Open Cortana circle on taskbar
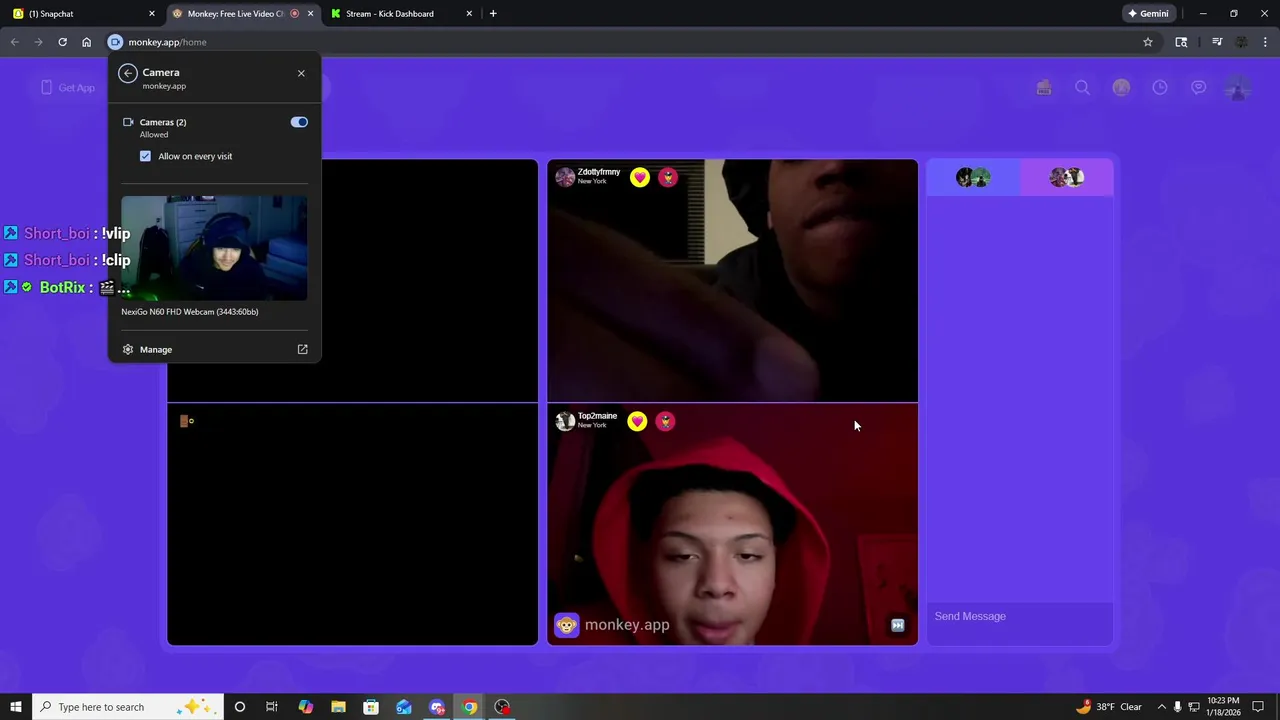This screenshot has width=1280, height=720. [x=240, y=707]
